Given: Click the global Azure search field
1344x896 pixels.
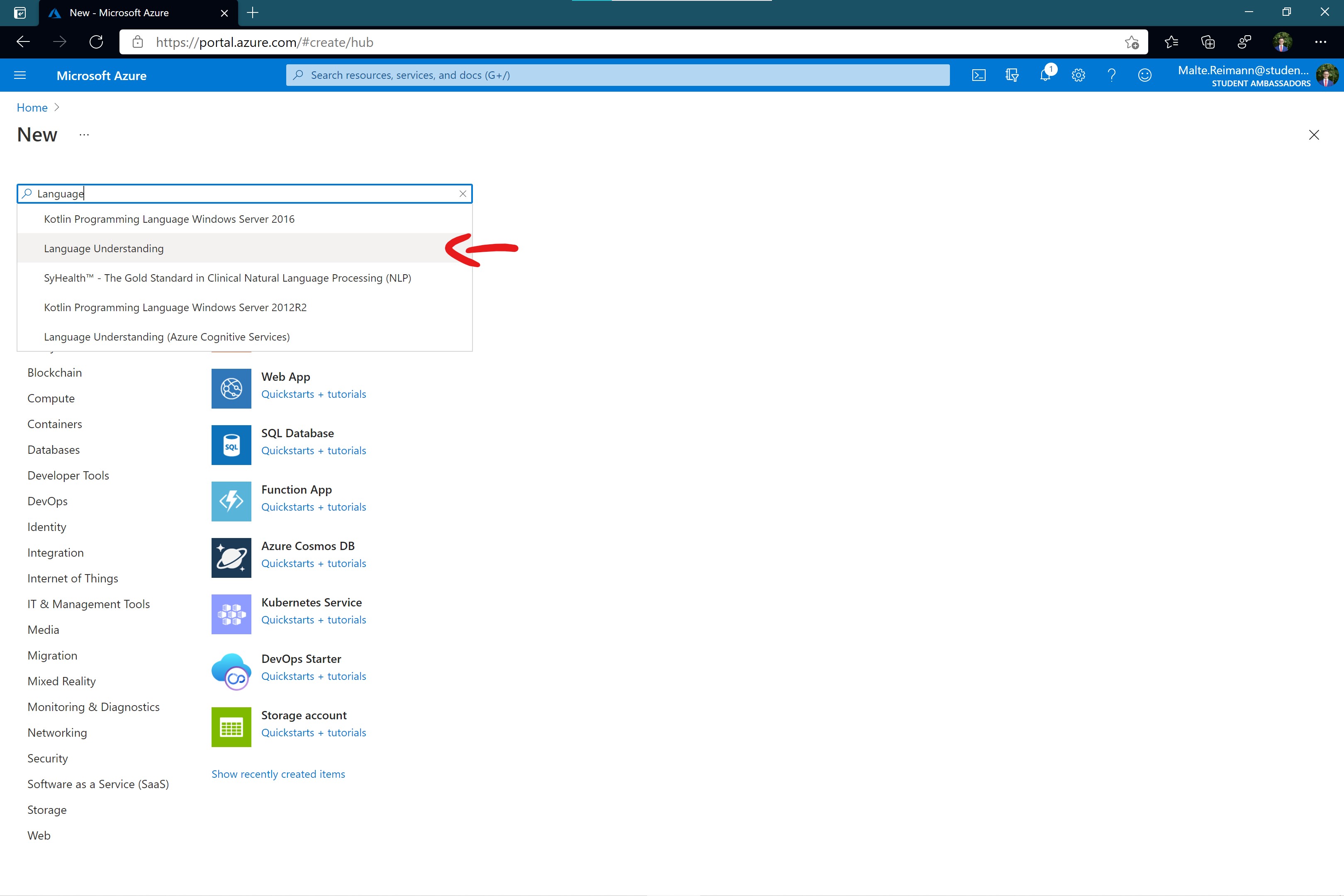Looking at the screenshot, I should 617,75.
